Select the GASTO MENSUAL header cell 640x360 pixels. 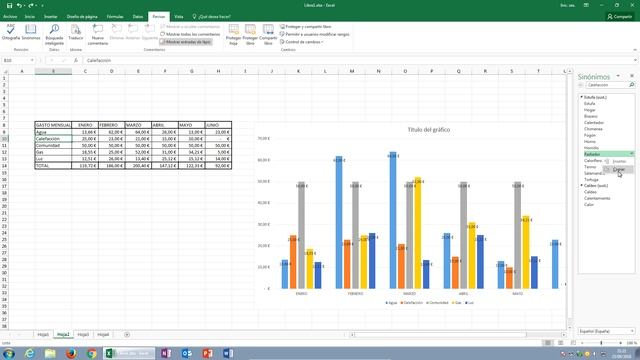[53, 125]
